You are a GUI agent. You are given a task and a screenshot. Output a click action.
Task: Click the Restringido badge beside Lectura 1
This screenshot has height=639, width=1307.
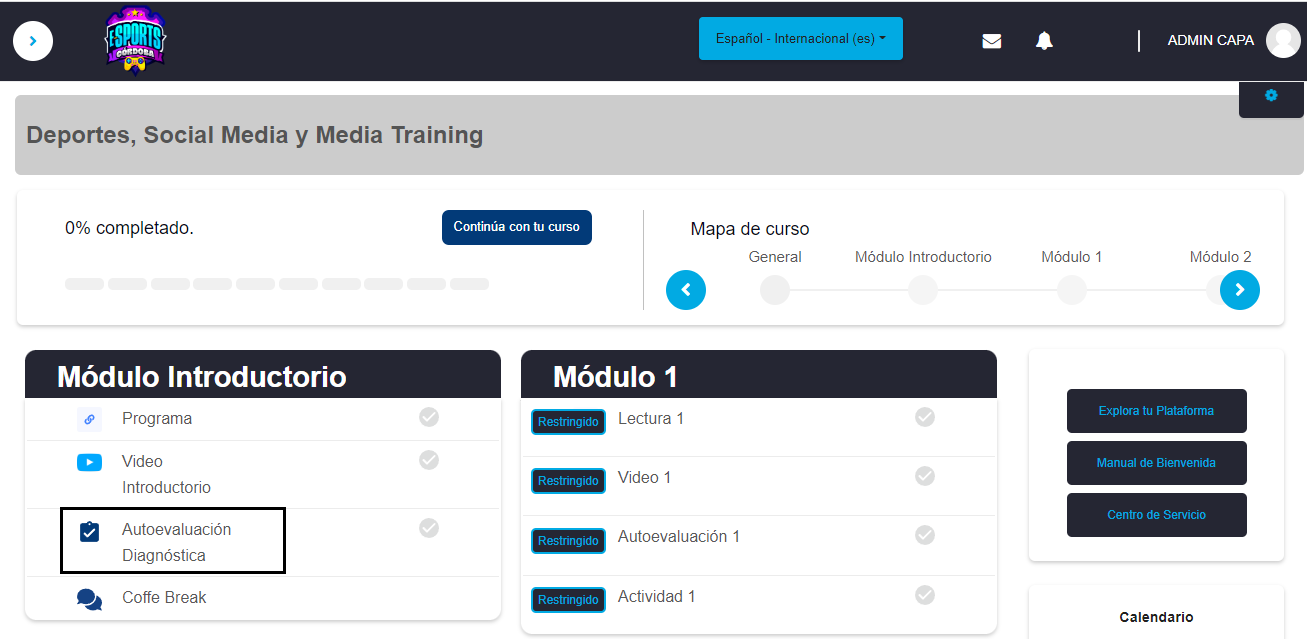coord(568,422)
